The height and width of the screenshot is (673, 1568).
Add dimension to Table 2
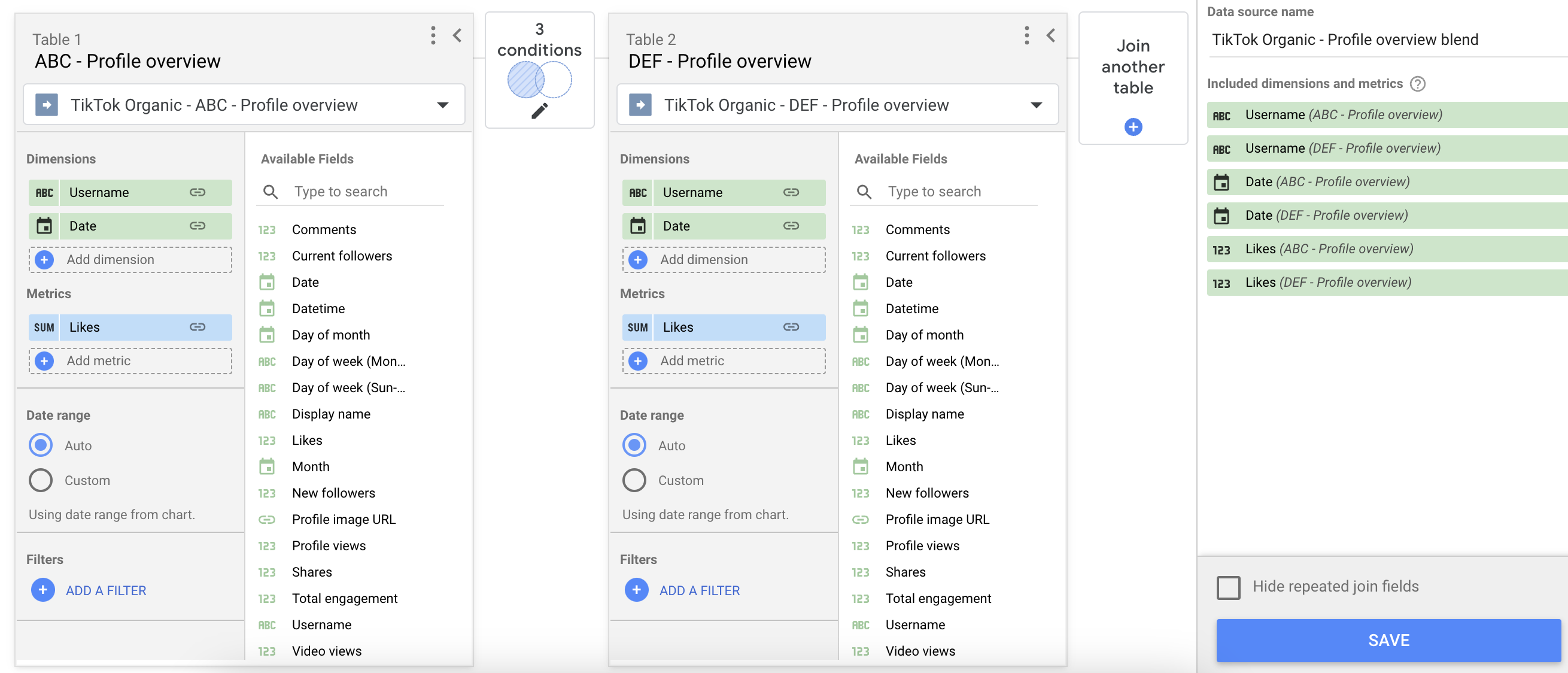click(724, 259)
